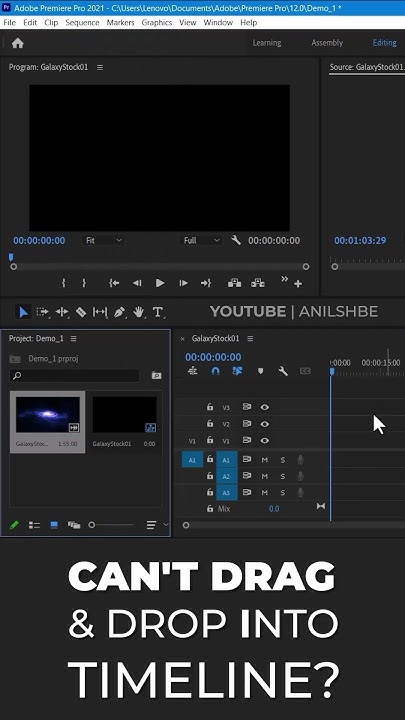Open the Sequence menu
Image resolution: width=405 pixels, height=720 pixels.
(x=80, y=22)
